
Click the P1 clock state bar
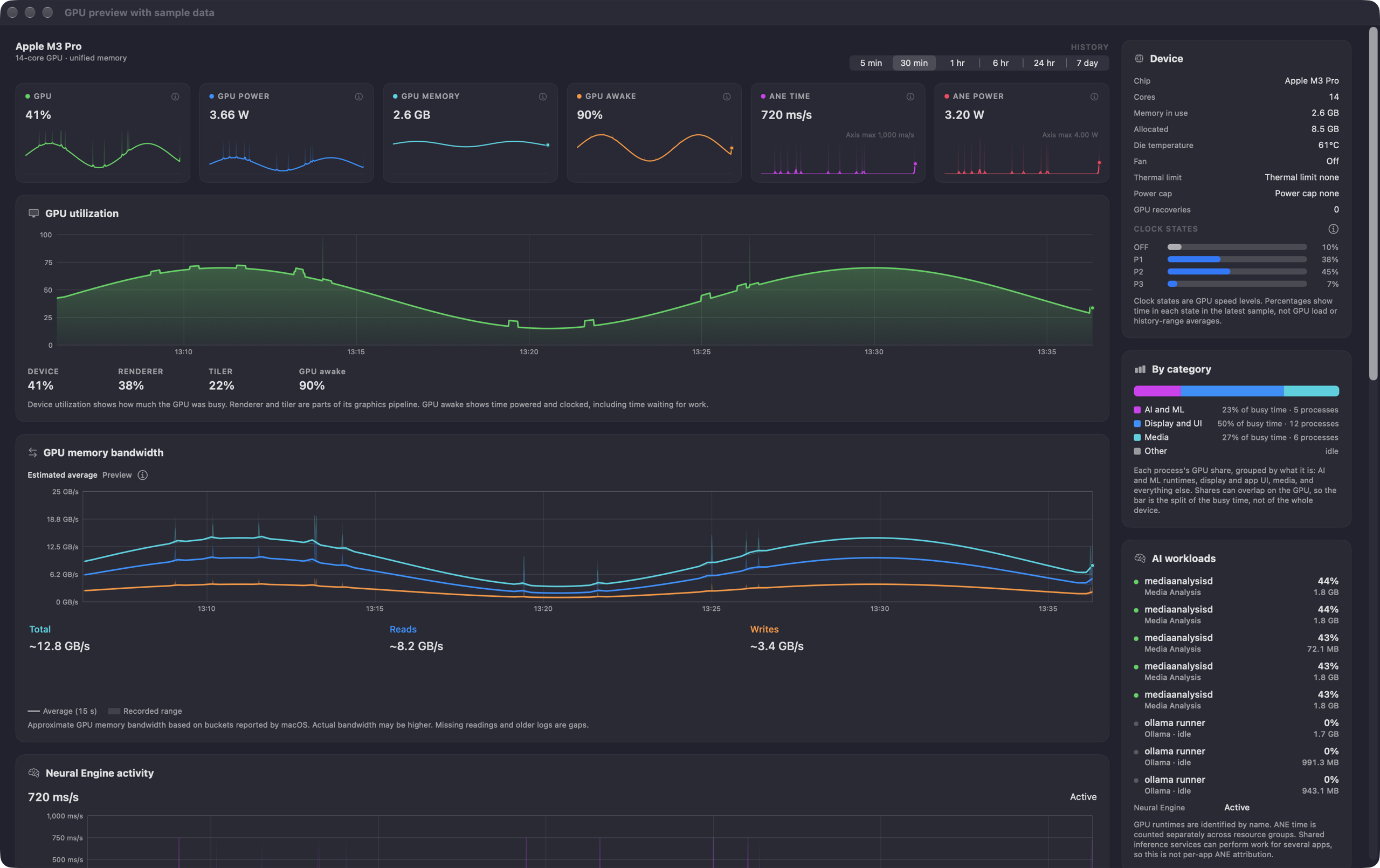(1237, 260)
